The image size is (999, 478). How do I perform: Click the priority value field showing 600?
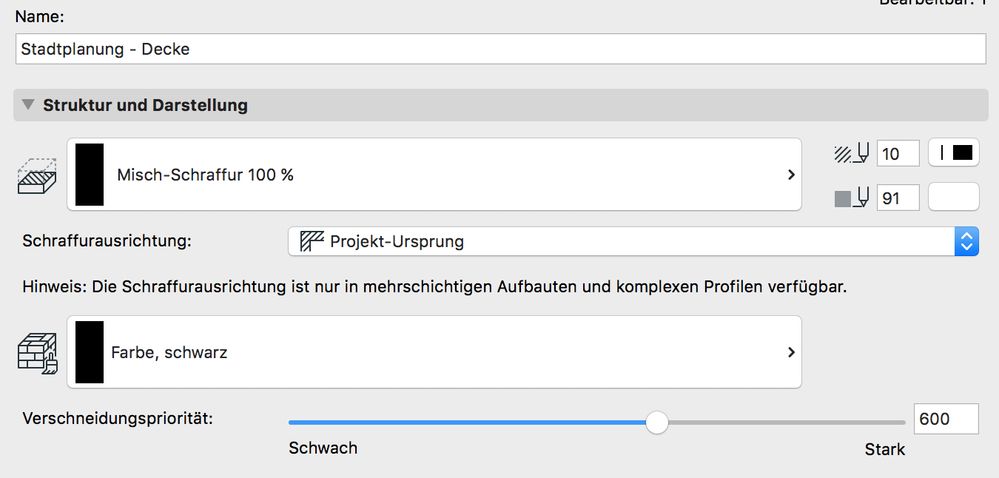point(945,420)
